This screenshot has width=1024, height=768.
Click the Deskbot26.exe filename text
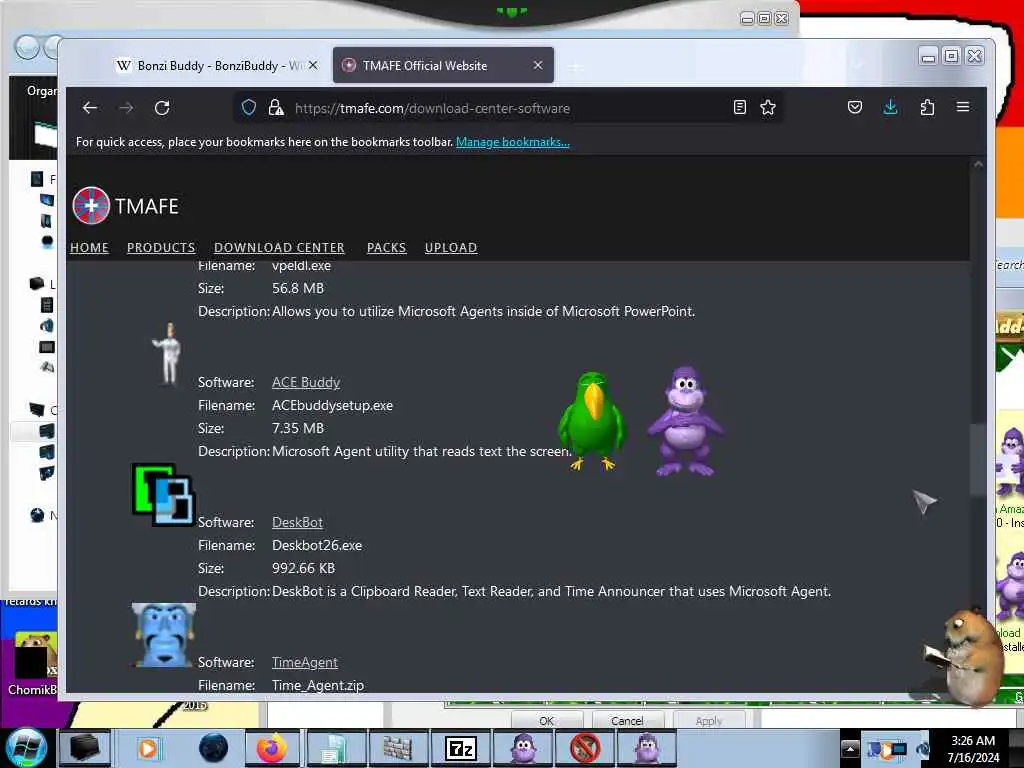point(317,545)
